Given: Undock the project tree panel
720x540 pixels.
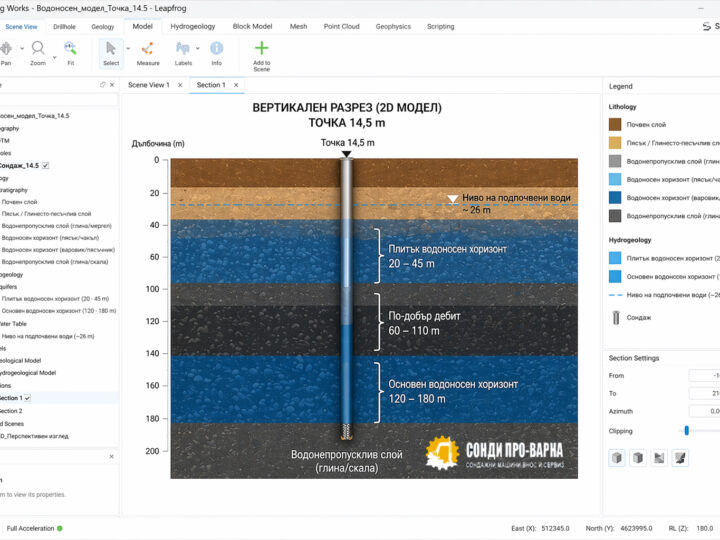Looking at the screenshot, I should coord(102,85).
